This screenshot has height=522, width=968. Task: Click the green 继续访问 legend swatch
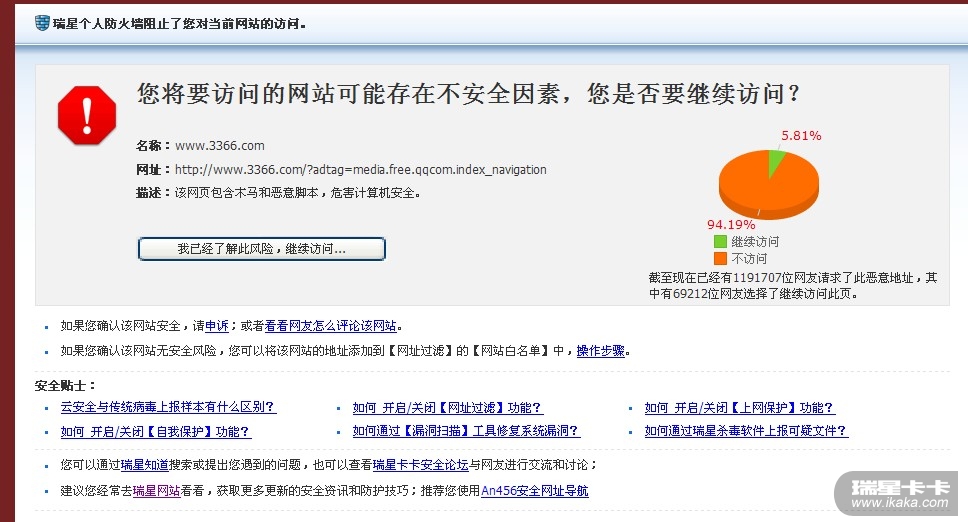click(720, 241)
